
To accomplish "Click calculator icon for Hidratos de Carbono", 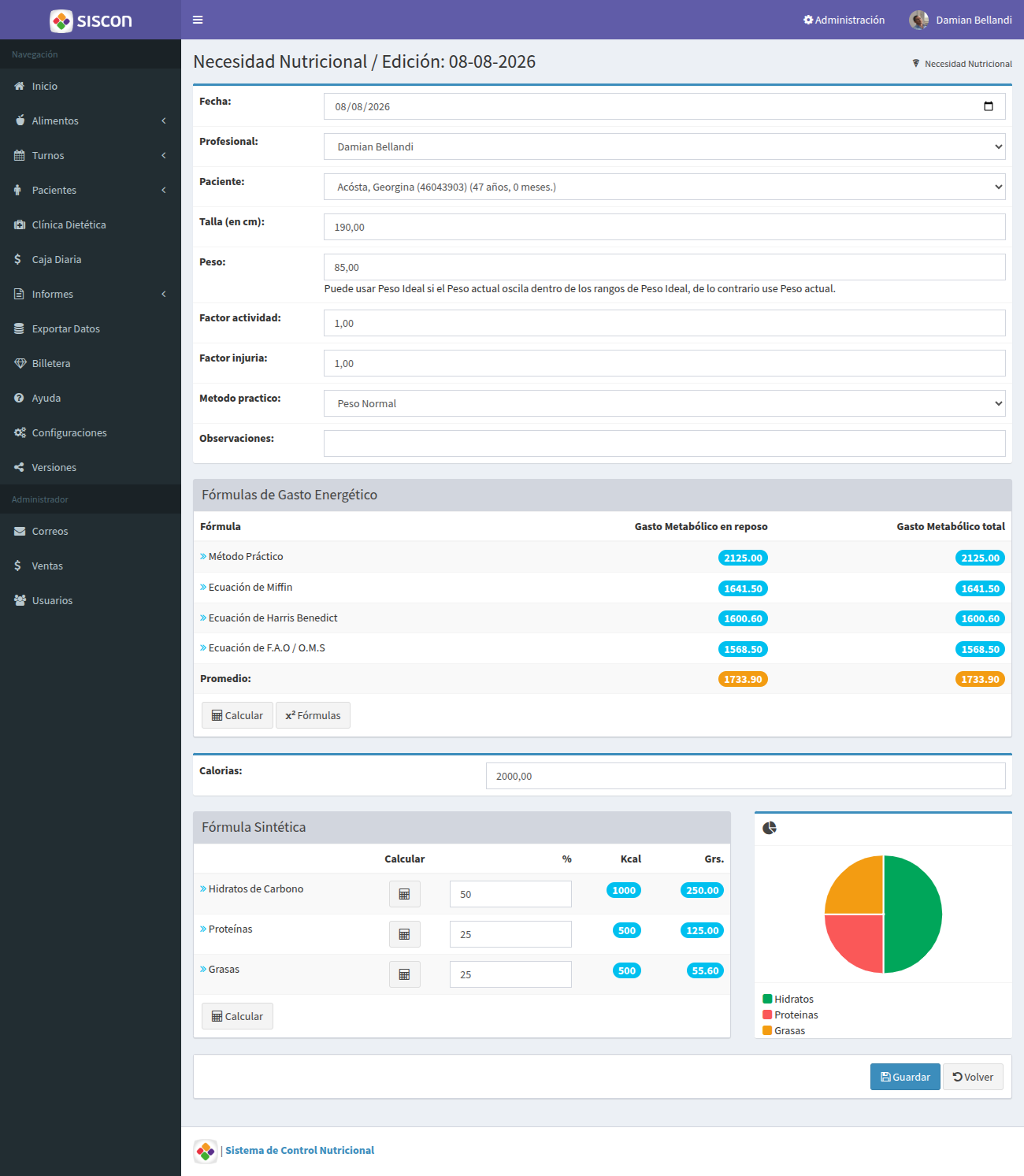I will [x=405, y=894].
